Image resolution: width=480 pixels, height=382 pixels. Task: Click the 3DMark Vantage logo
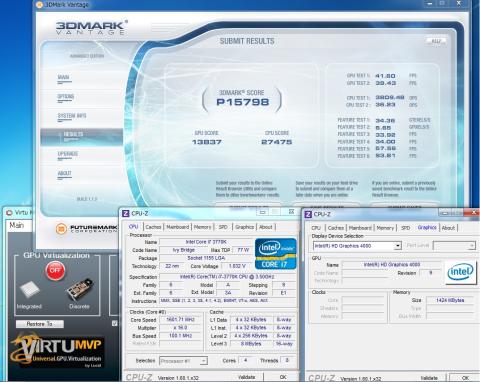tap(91, 28)
